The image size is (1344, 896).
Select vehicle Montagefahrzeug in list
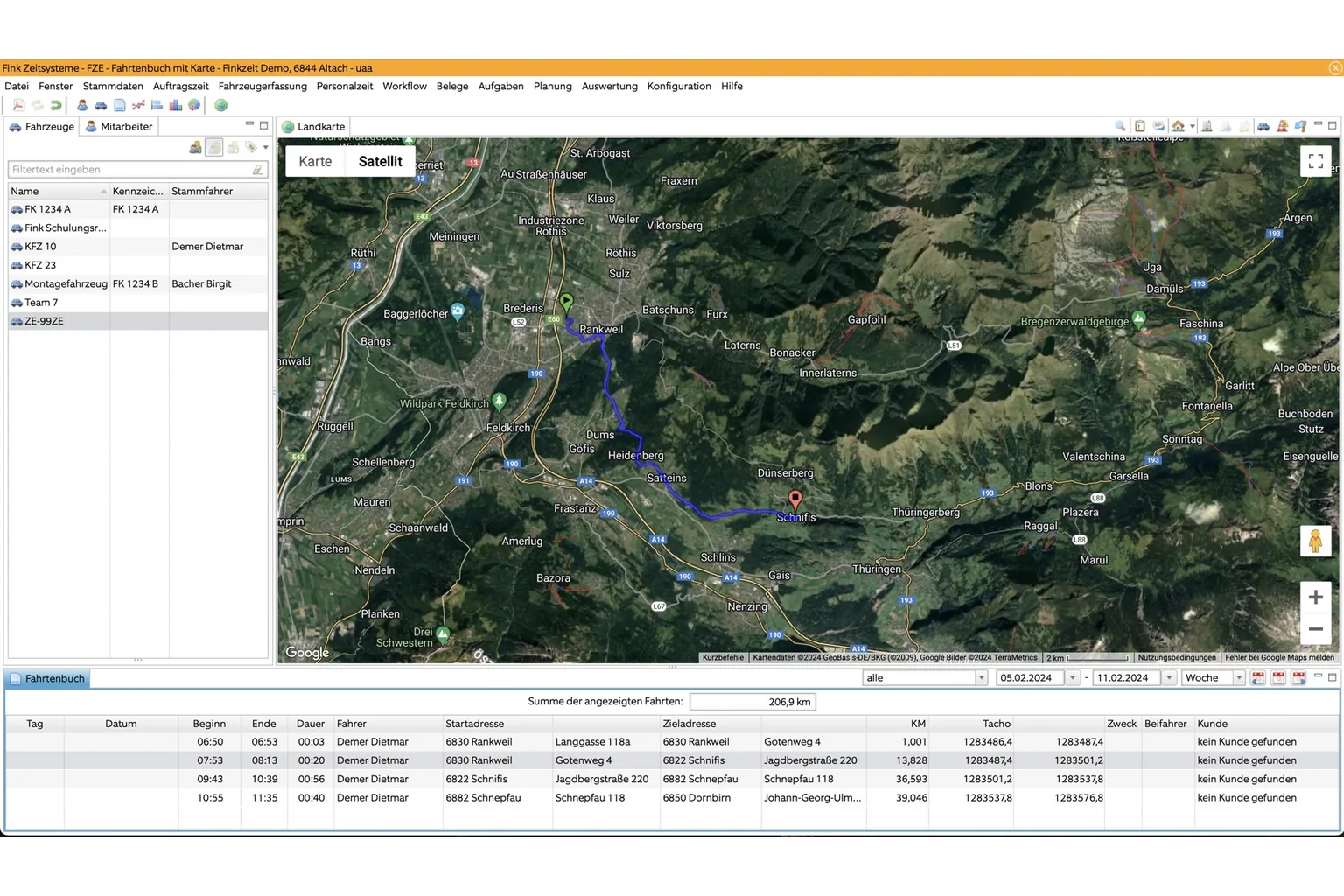(x=137, y=283)
